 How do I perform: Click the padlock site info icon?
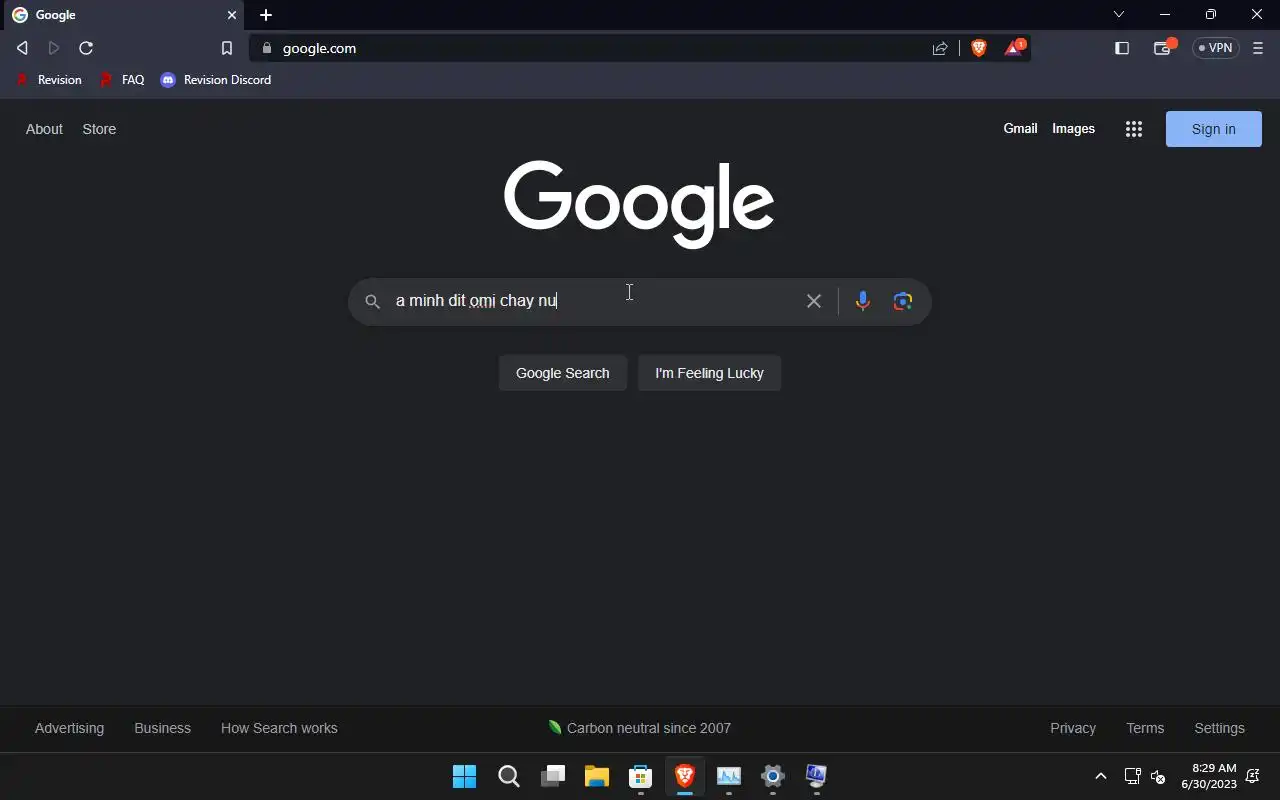(266, 48)
